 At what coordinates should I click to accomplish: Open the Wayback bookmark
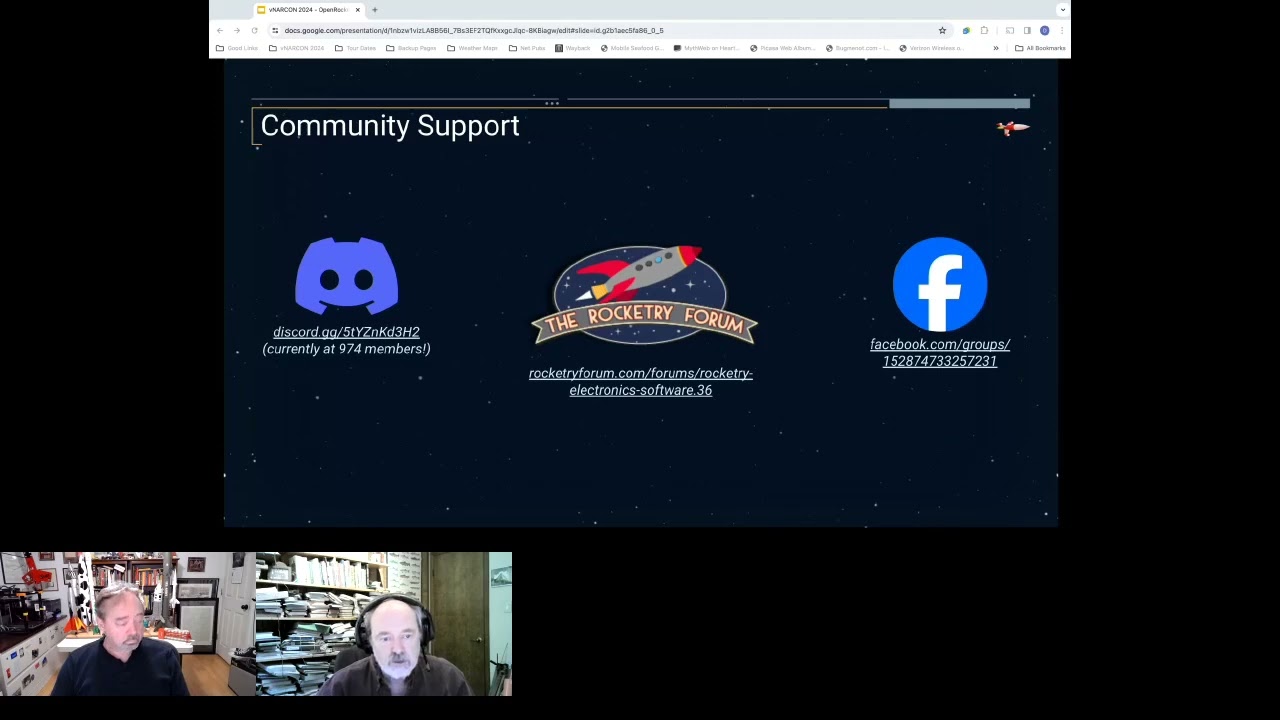click(572, 48)
